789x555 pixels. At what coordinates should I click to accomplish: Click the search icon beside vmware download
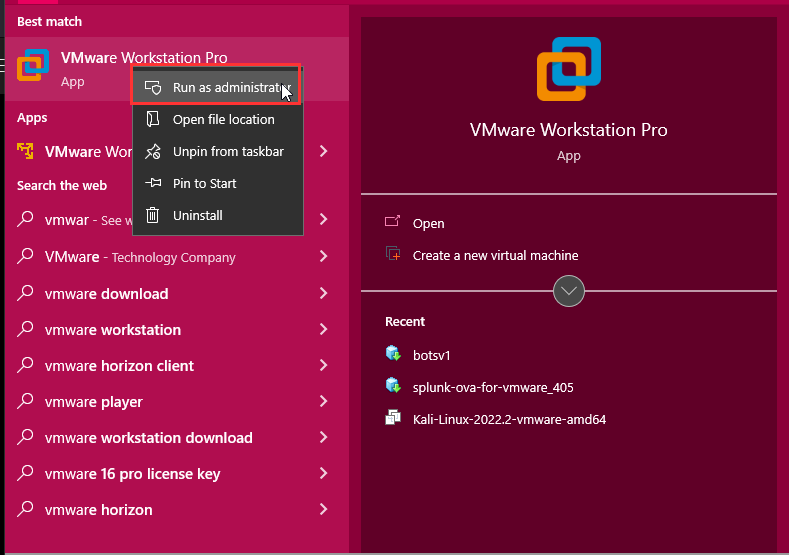click(x=25, y=293)
